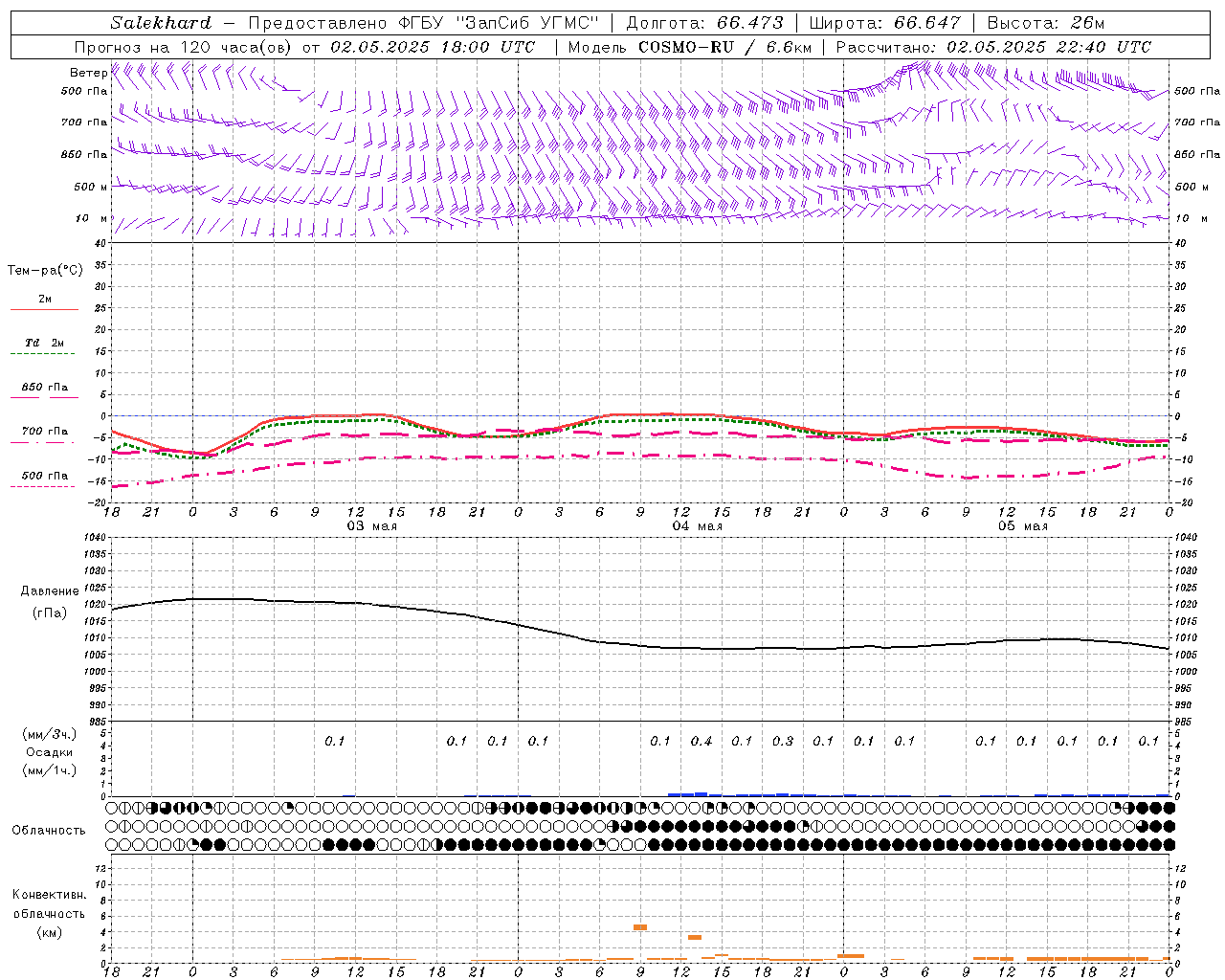Click the "(гПа)" unit under Давление

point(50,613)
